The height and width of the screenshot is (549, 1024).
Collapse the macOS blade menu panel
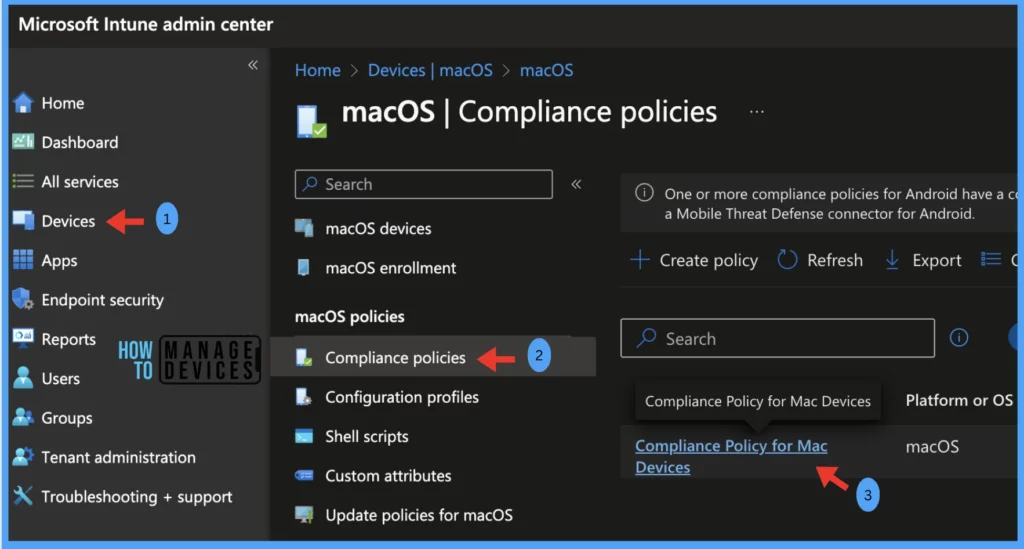pyautogui.click(x=576, y=184)
